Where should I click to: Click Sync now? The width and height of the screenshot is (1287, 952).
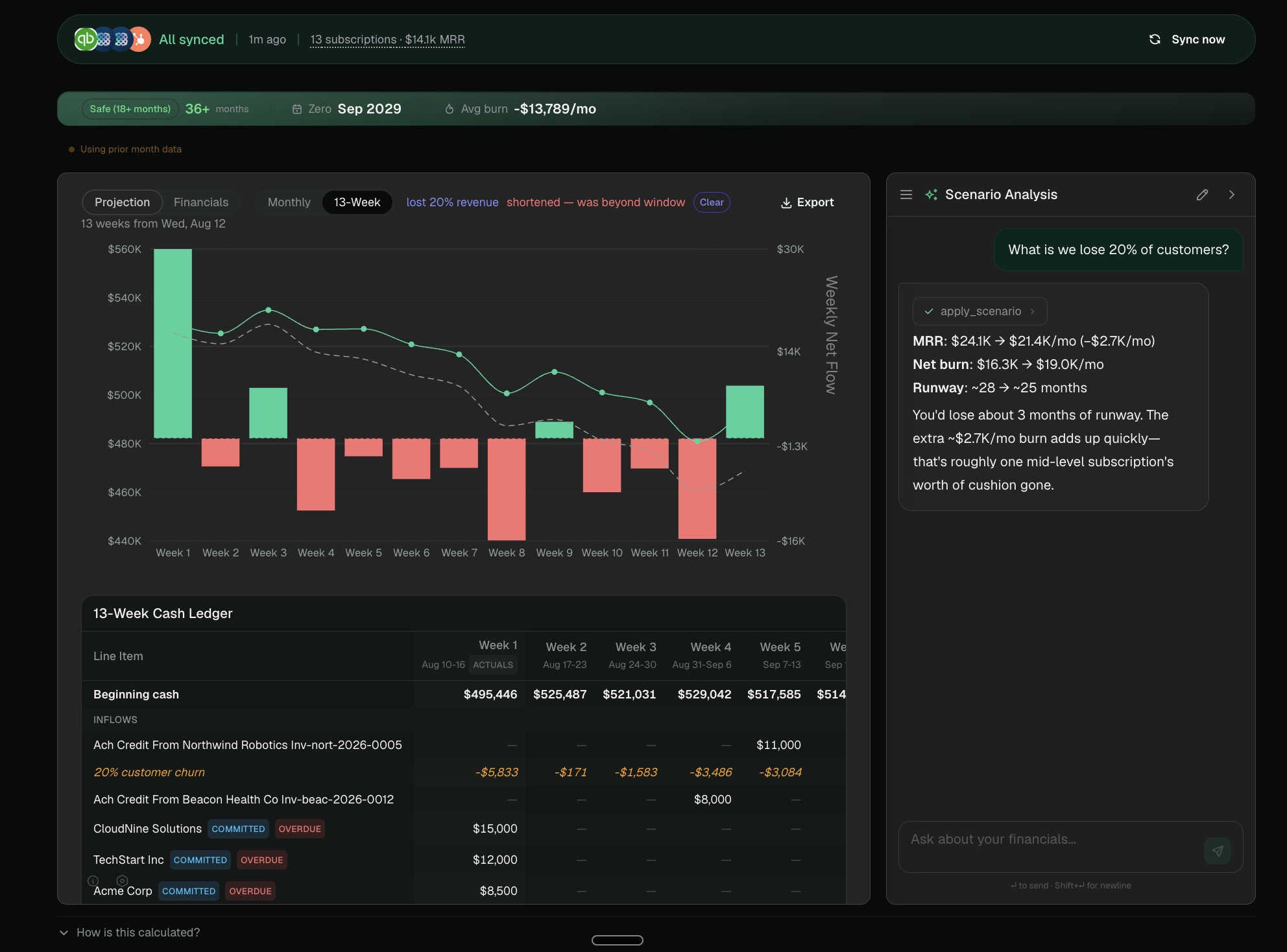point(1187,40)
